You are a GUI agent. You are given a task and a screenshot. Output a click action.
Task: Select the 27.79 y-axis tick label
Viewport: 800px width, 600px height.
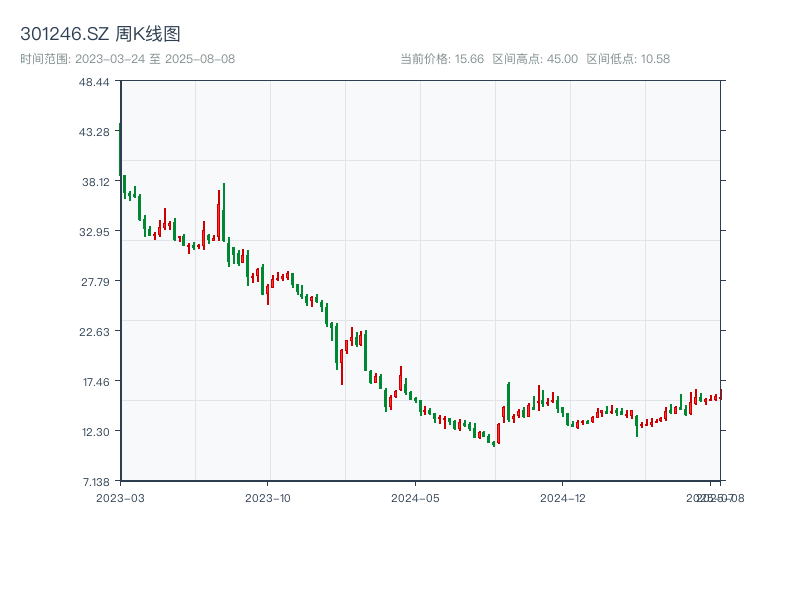pyautogui.click(x=96, y=281)
